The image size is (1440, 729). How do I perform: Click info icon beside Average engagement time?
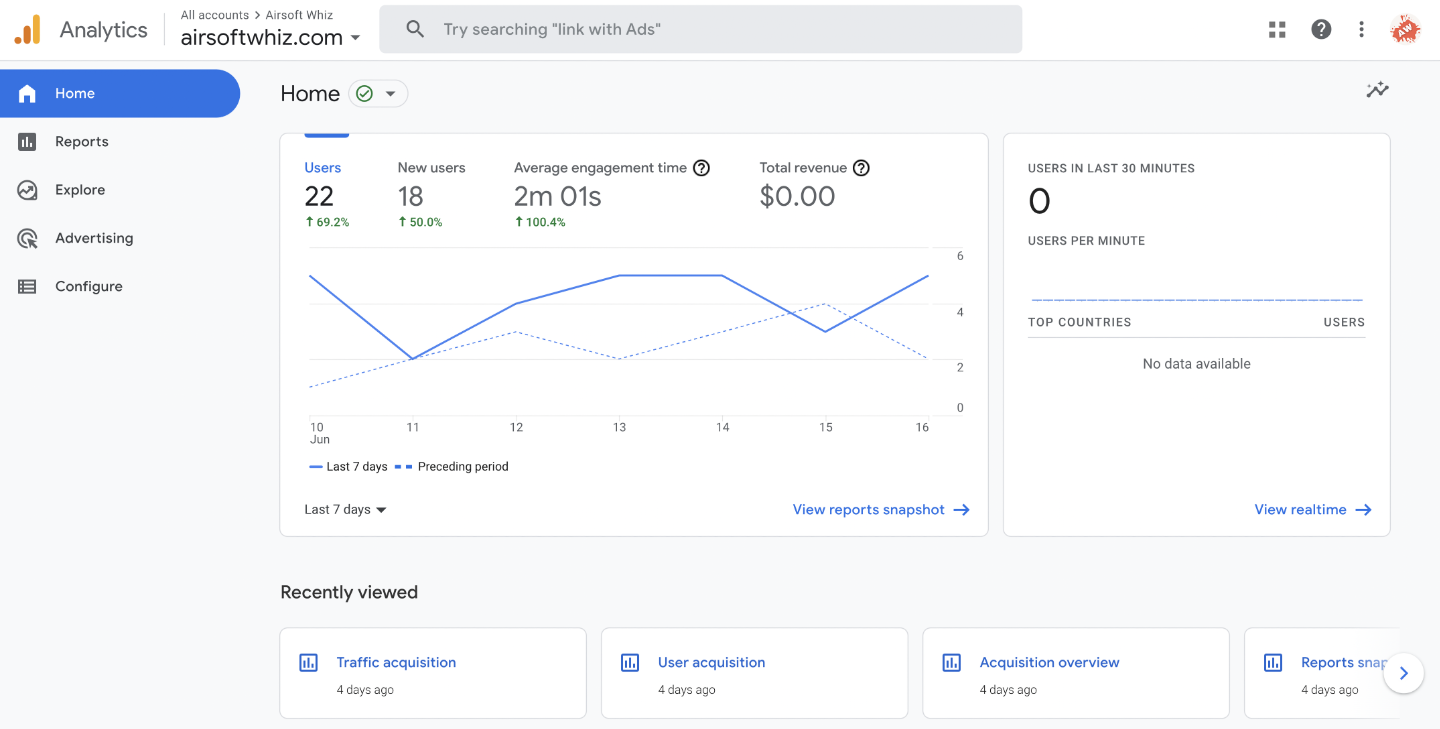pyautogui.click(x=701, y=168)
